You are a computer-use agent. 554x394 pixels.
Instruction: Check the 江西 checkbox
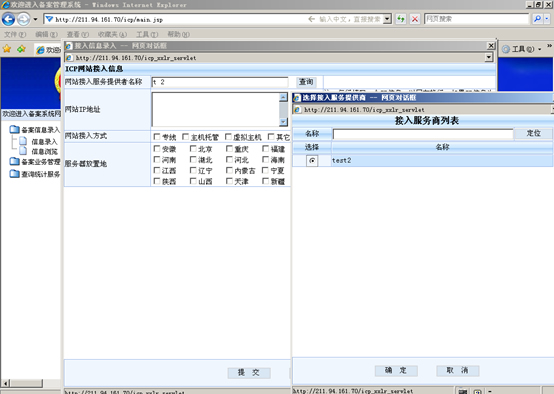tap(157, 170)
